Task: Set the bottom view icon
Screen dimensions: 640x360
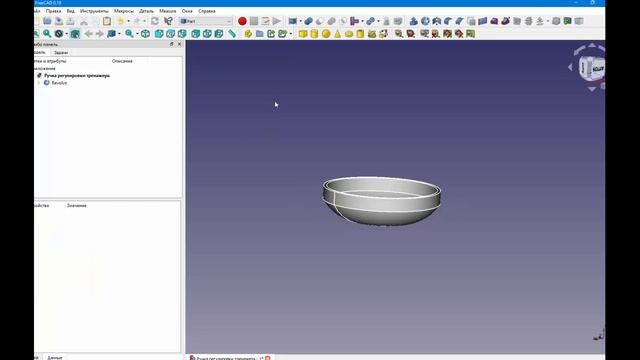Action: pyautogui.click(x=207, y=34)
